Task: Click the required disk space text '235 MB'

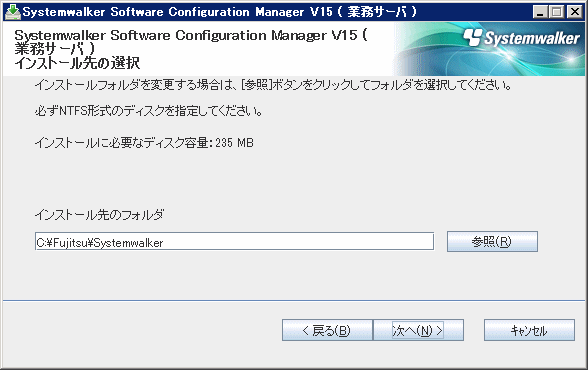Action: [234, 143]
